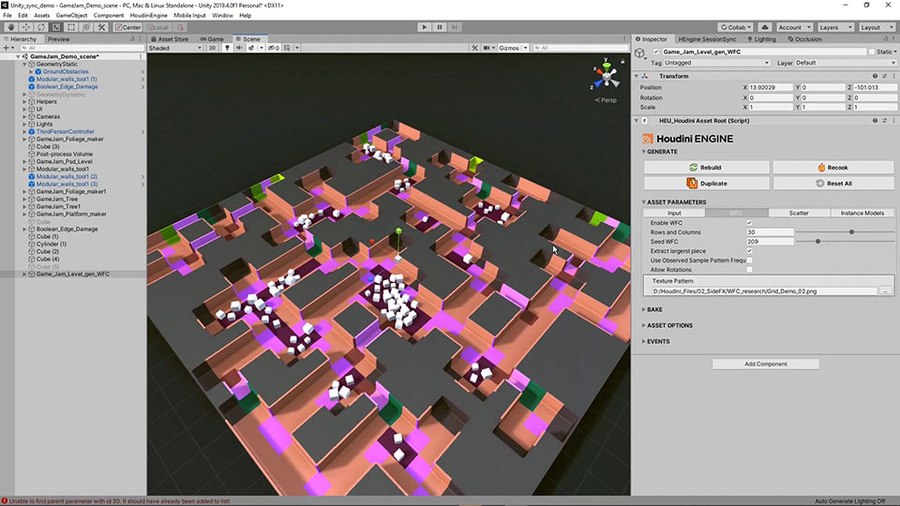
Task: Toggle scene effects icon
Action: point(251,48)
